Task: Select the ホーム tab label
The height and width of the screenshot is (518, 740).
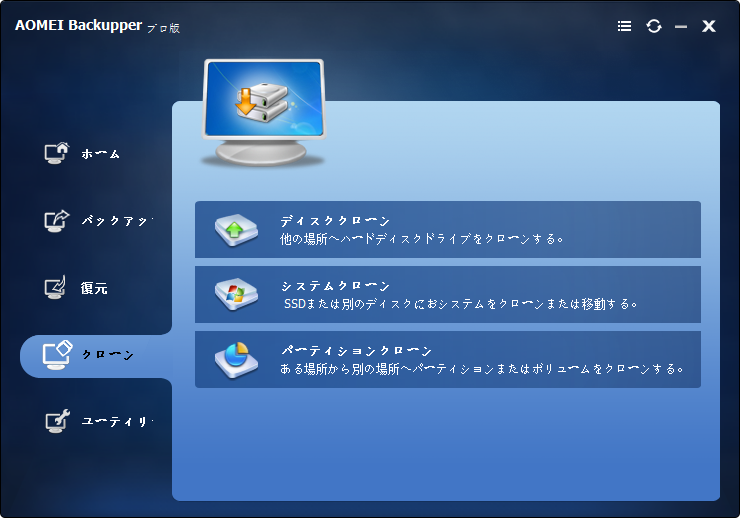Action: pyautogui.click(x=101, y=154)
